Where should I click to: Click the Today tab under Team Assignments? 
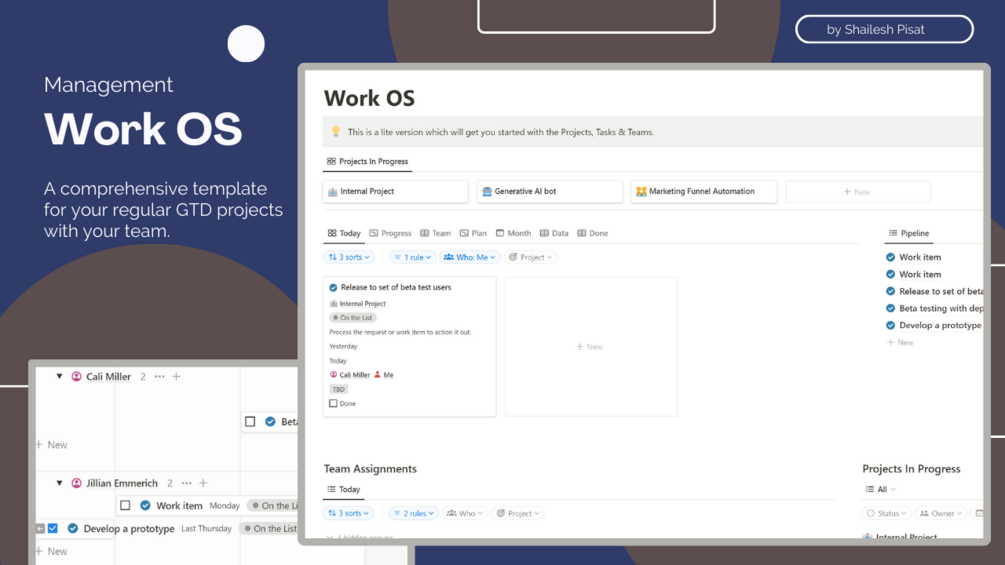[x=344, y=489]
